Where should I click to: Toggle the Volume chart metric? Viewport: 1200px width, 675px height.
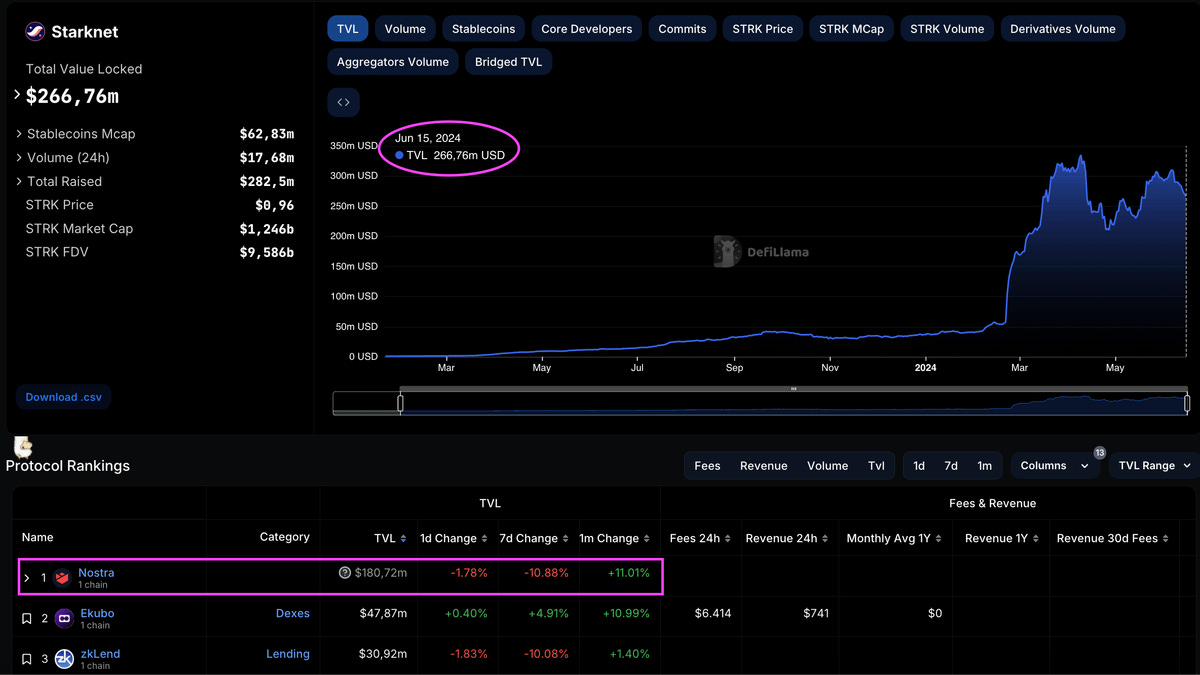click(x=405, y=29)
